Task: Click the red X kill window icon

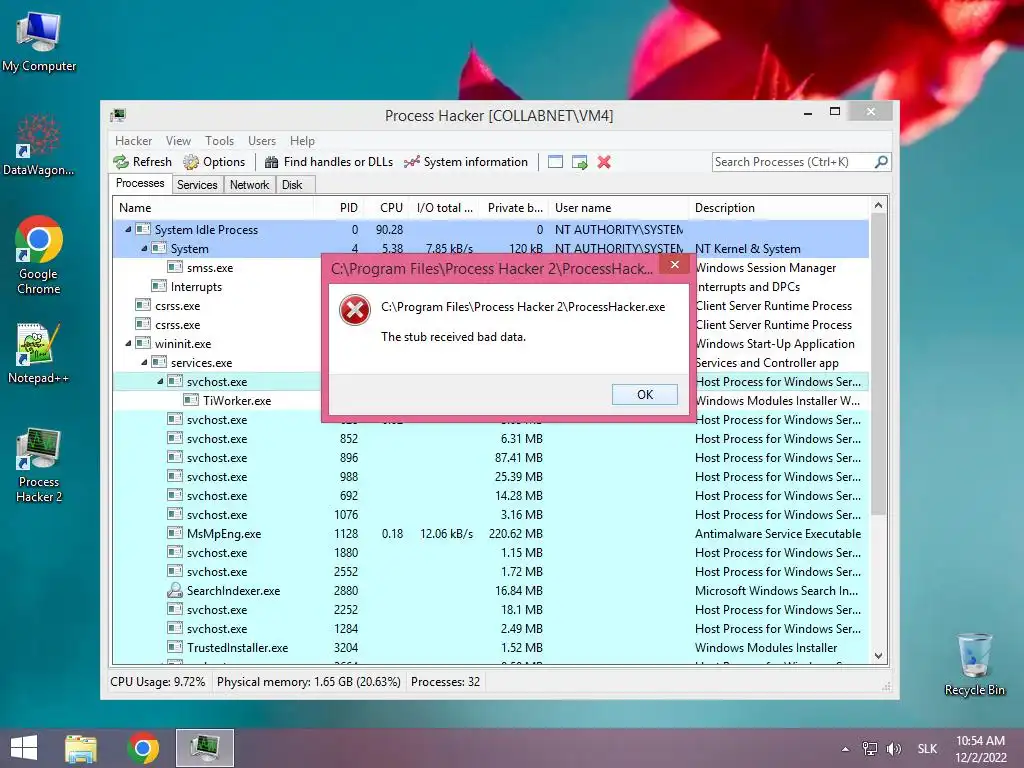Action: pos(604,162)
